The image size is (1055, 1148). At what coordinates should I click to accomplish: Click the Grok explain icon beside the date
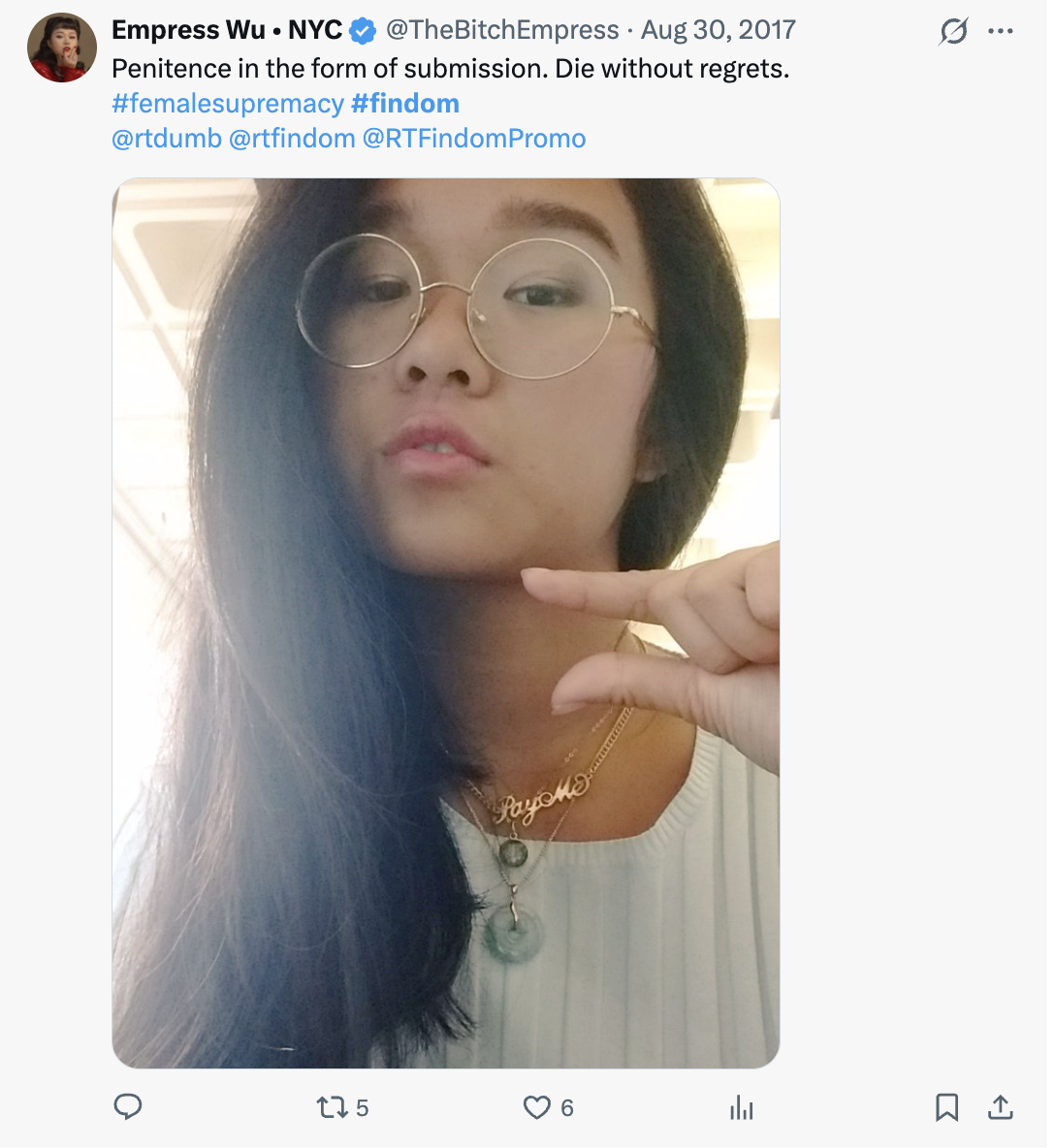(954, 31)
